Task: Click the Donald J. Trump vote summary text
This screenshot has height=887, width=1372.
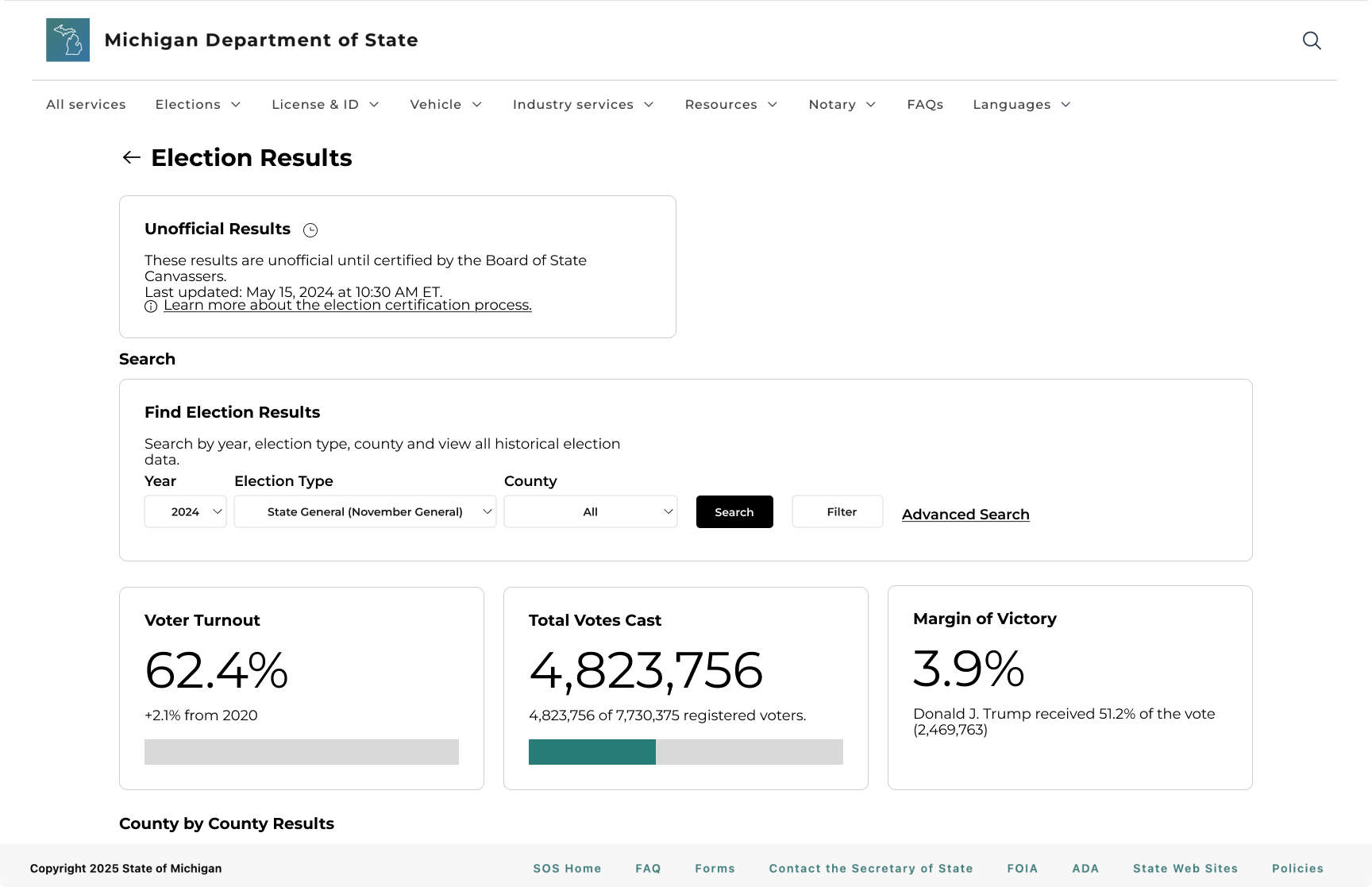Action: point(1064,722)
